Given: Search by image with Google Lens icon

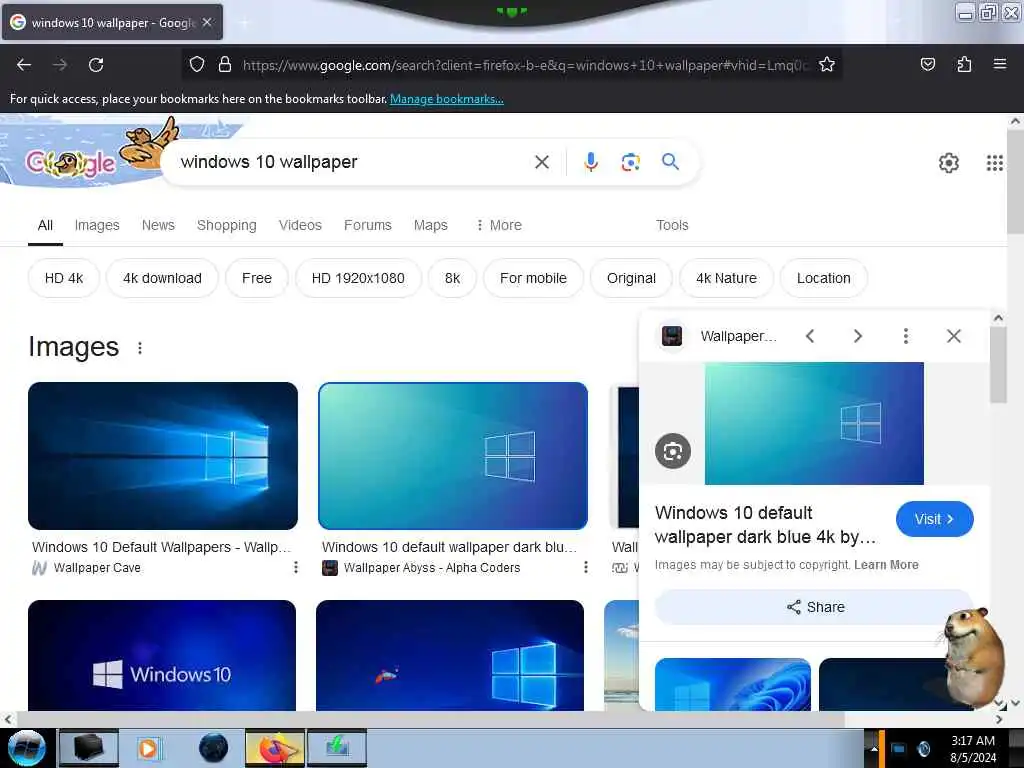Looking at the screenshot, I should click(x=630, y=162).
